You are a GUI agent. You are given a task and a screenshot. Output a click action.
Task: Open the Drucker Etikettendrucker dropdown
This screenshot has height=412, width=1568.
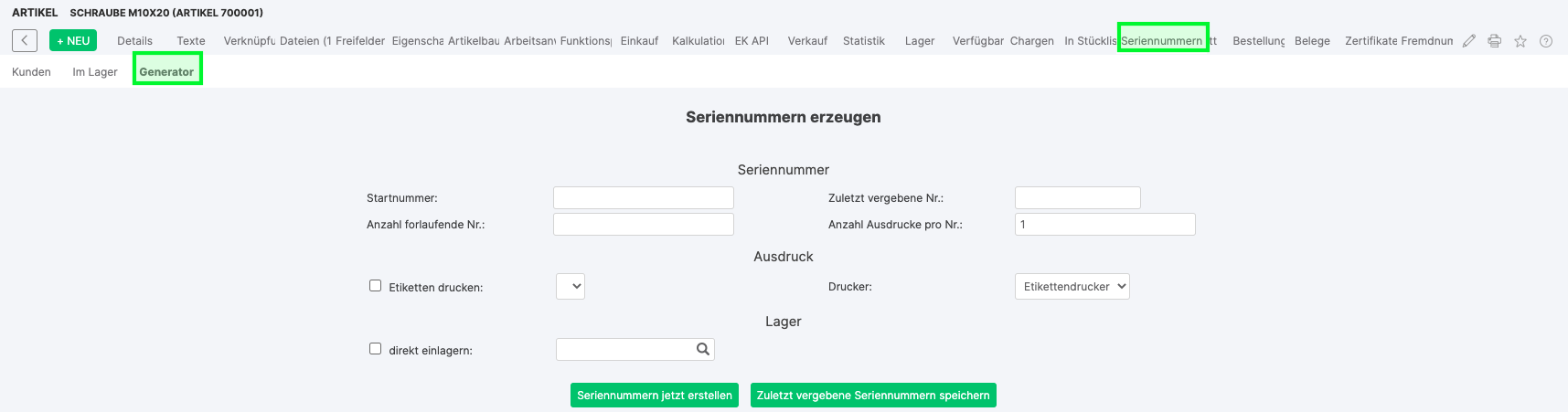click(x=1072, y=286)
